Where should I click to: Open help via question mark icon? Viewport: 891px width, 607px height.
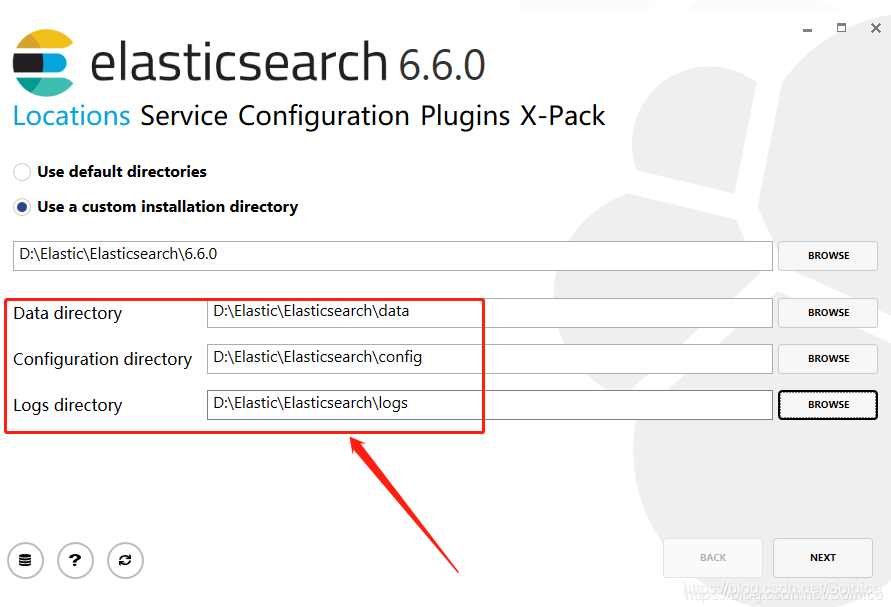[x=75, y=560]
